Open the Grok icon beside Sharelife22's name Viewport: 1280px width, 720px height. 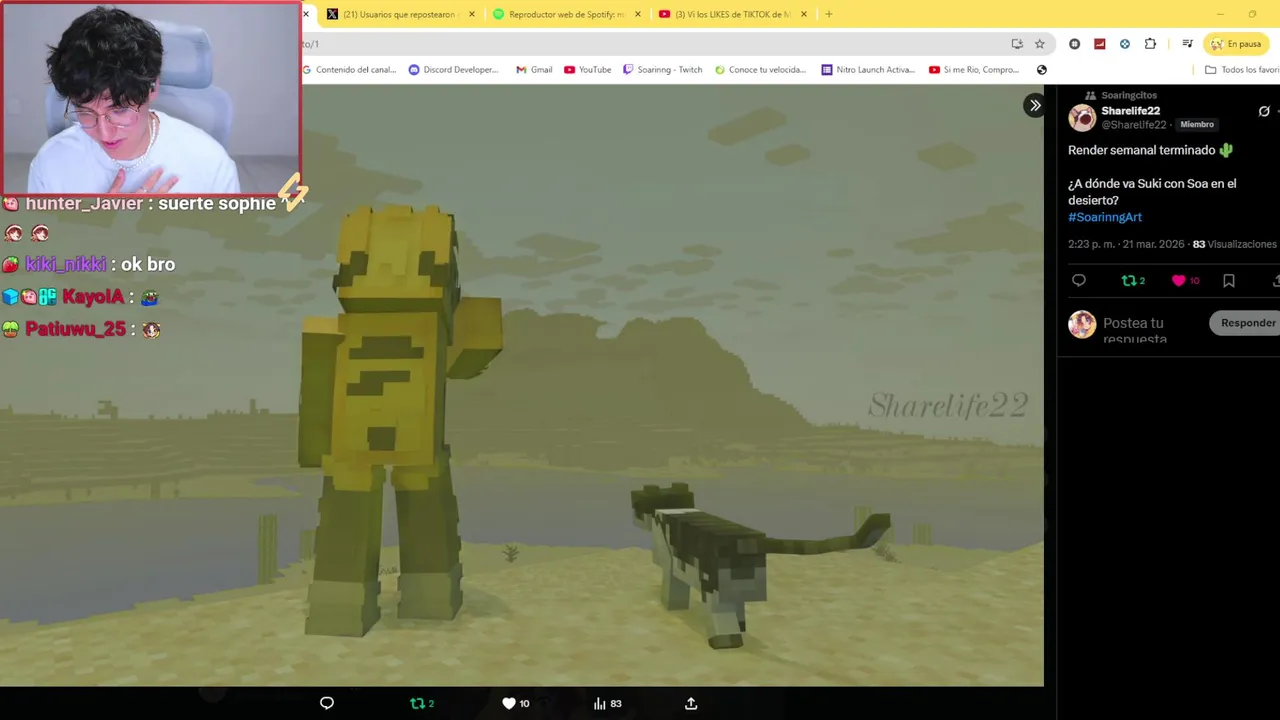1264,111
